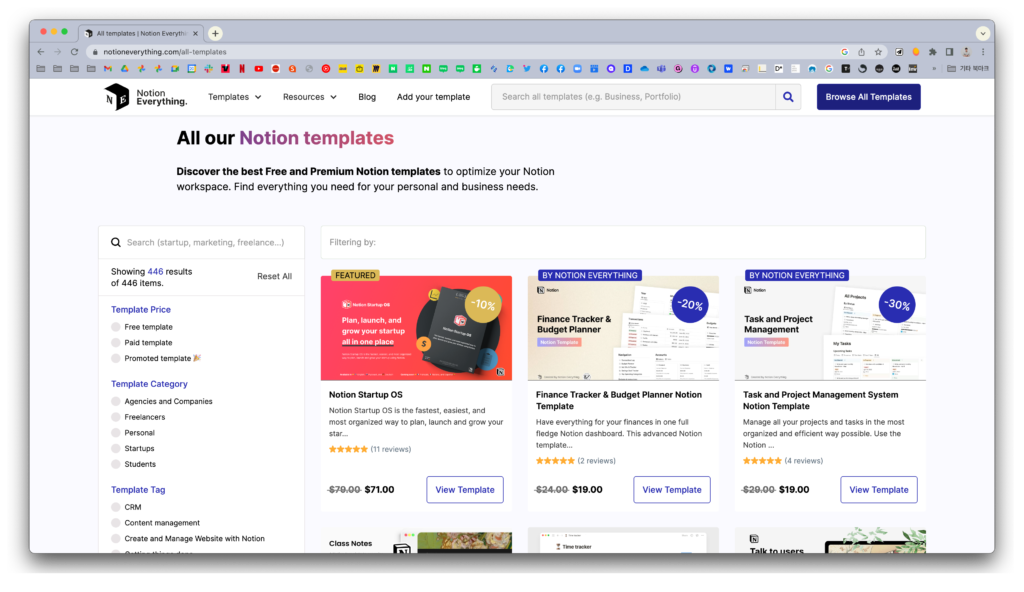Click the sidebar template search field
This screenshot has height=592, width=1024.
tap(210, 242)
